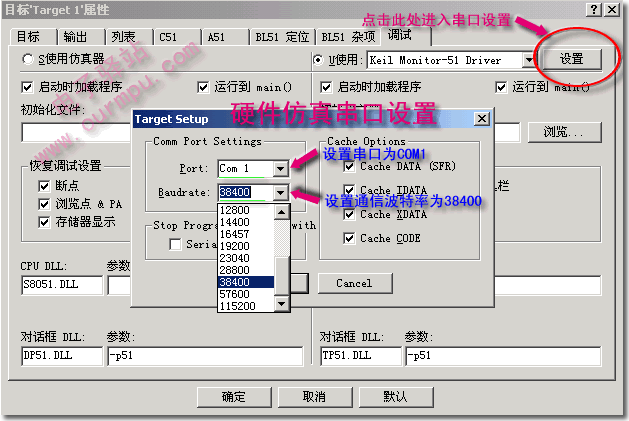Toggle the 断点 checkbox
629x421 pixels.
point(44,186)
